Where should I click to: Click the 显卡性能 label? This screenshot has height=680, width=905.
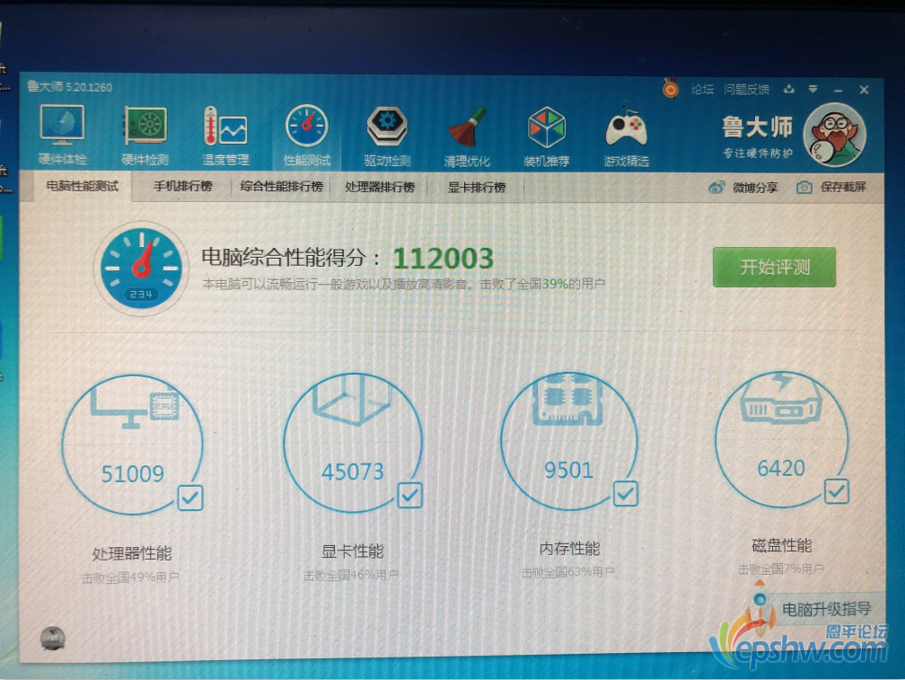[352, 551]
